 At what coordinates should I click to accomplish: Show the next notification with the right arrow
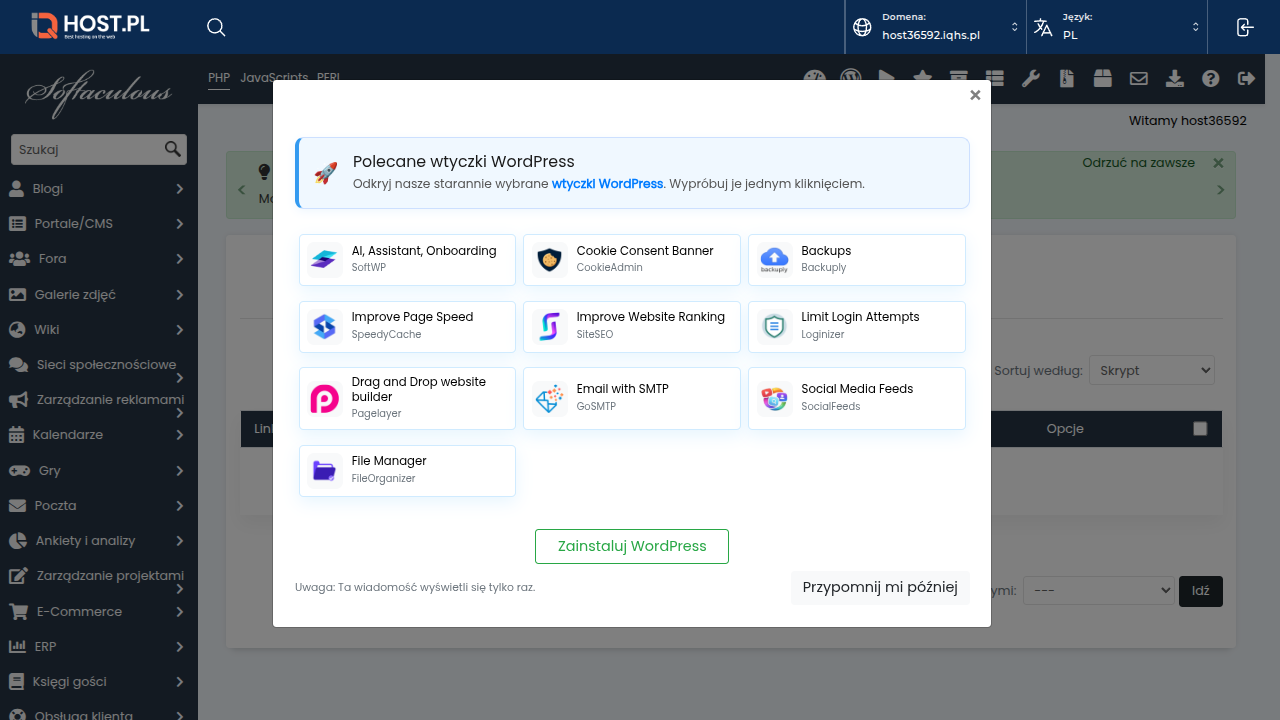[1220, 190]
